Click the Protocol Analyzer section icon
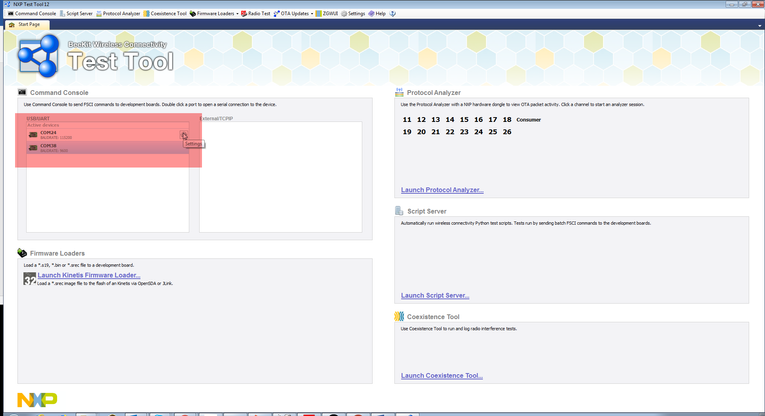The height and width of the screenshot is (416, 765). pos(399,92)
